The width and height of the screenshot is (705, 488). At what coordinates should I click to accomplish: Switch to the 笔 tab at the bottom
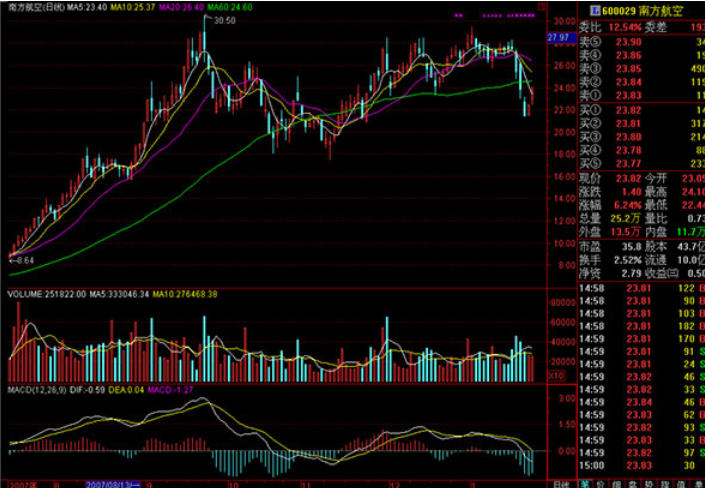[x=586, y=481]
